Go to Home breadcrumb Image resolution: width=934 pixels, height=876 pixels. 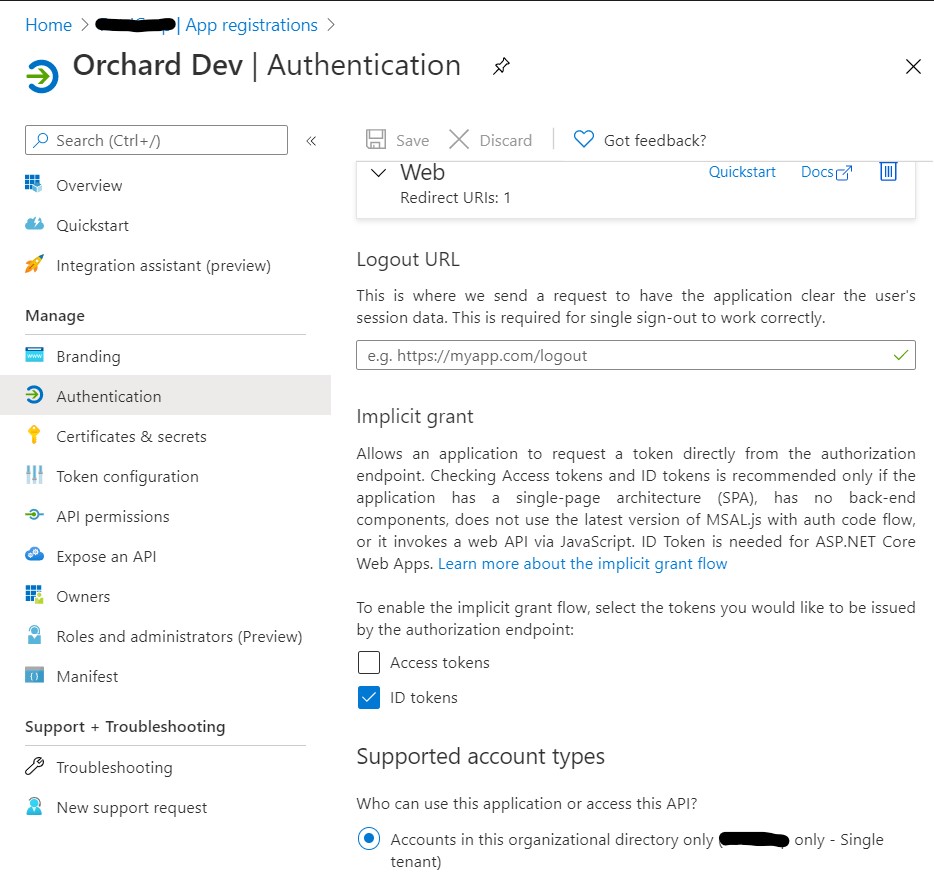(48, 25)
